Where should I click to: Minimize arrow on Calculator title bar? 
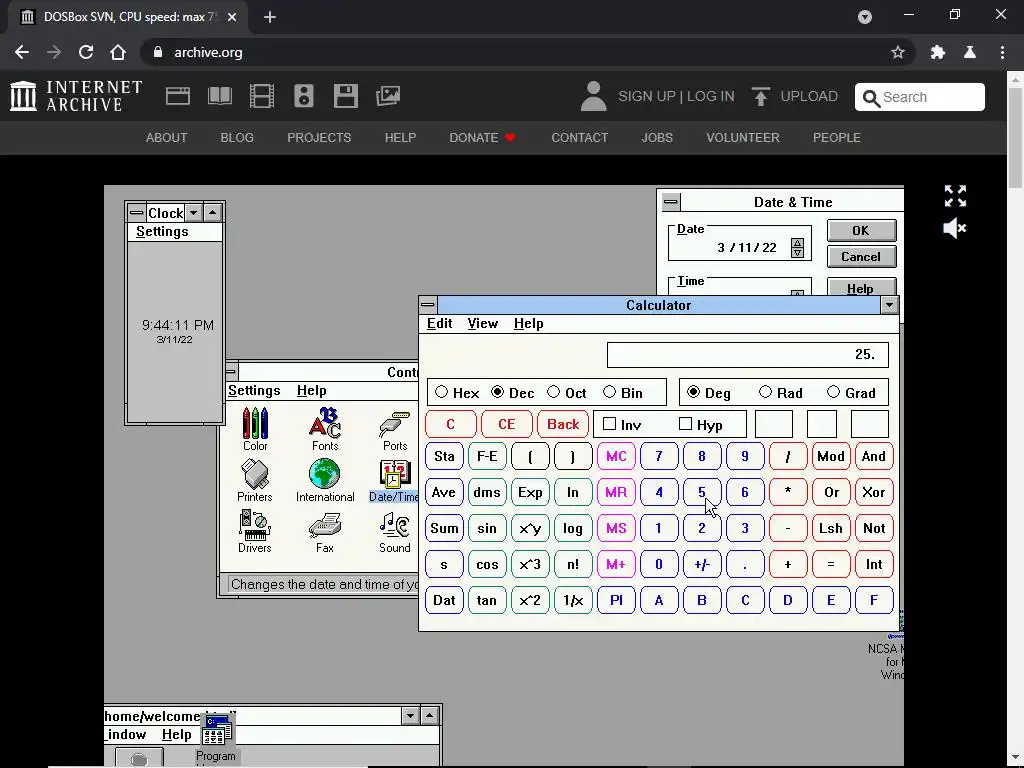point(889,305)
